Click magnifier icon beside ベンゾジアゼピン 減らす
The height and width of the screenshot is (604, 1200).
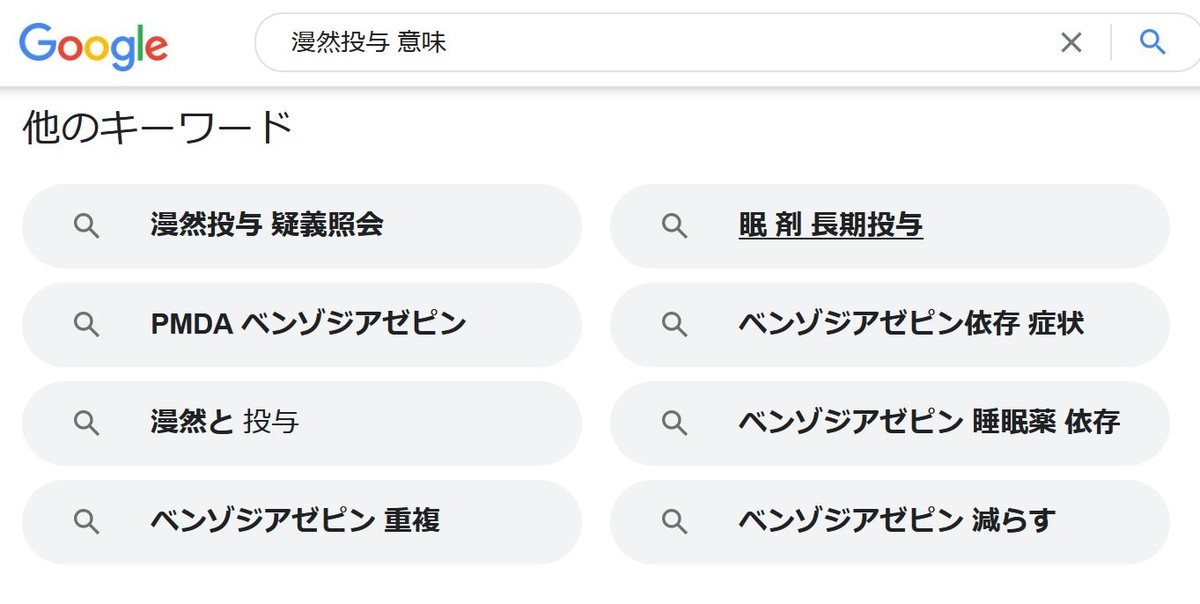[675, 521]
